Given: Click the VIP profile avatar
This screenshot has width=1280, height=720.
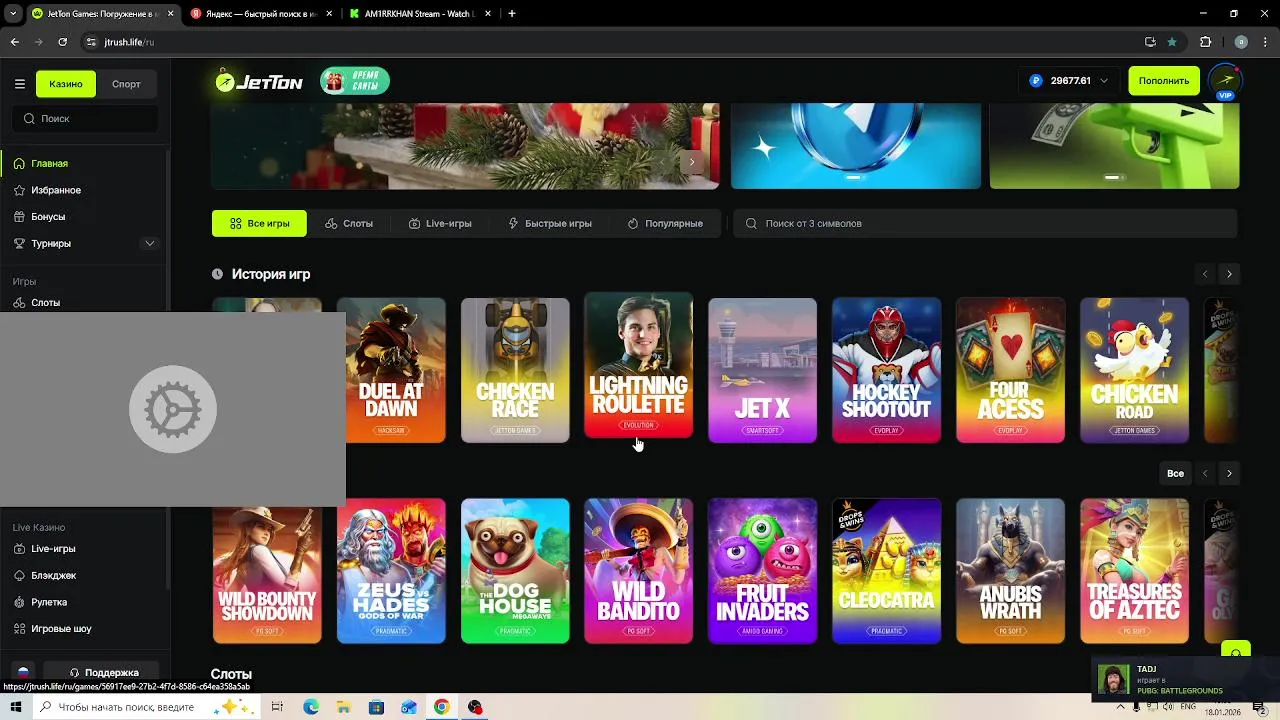Looking at the screenshot, I should [x=1225, y=81].
